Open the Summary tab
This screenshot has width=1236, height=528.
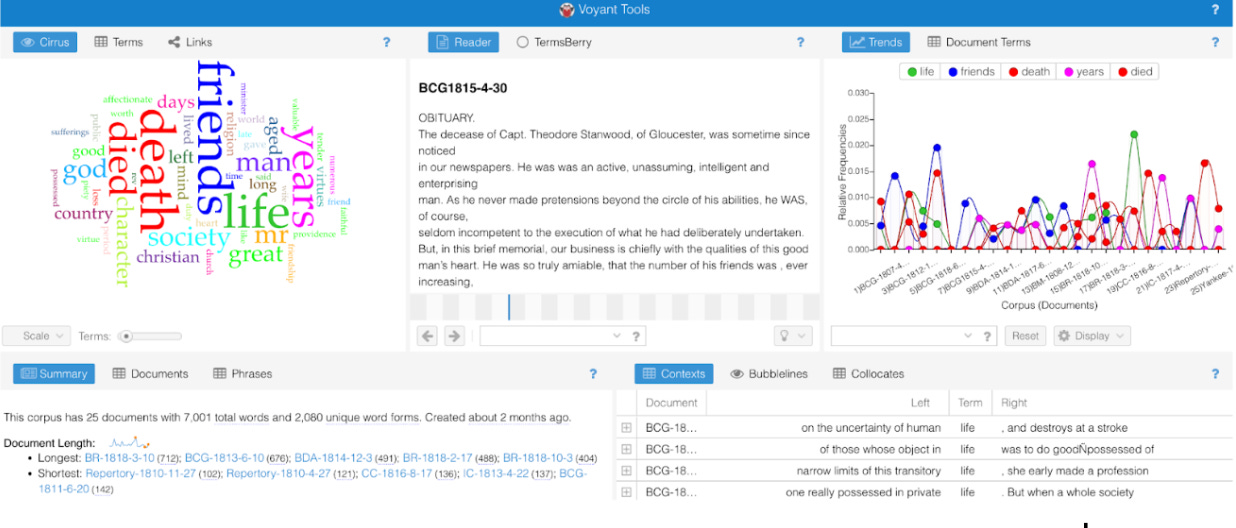tap(54, 374)
